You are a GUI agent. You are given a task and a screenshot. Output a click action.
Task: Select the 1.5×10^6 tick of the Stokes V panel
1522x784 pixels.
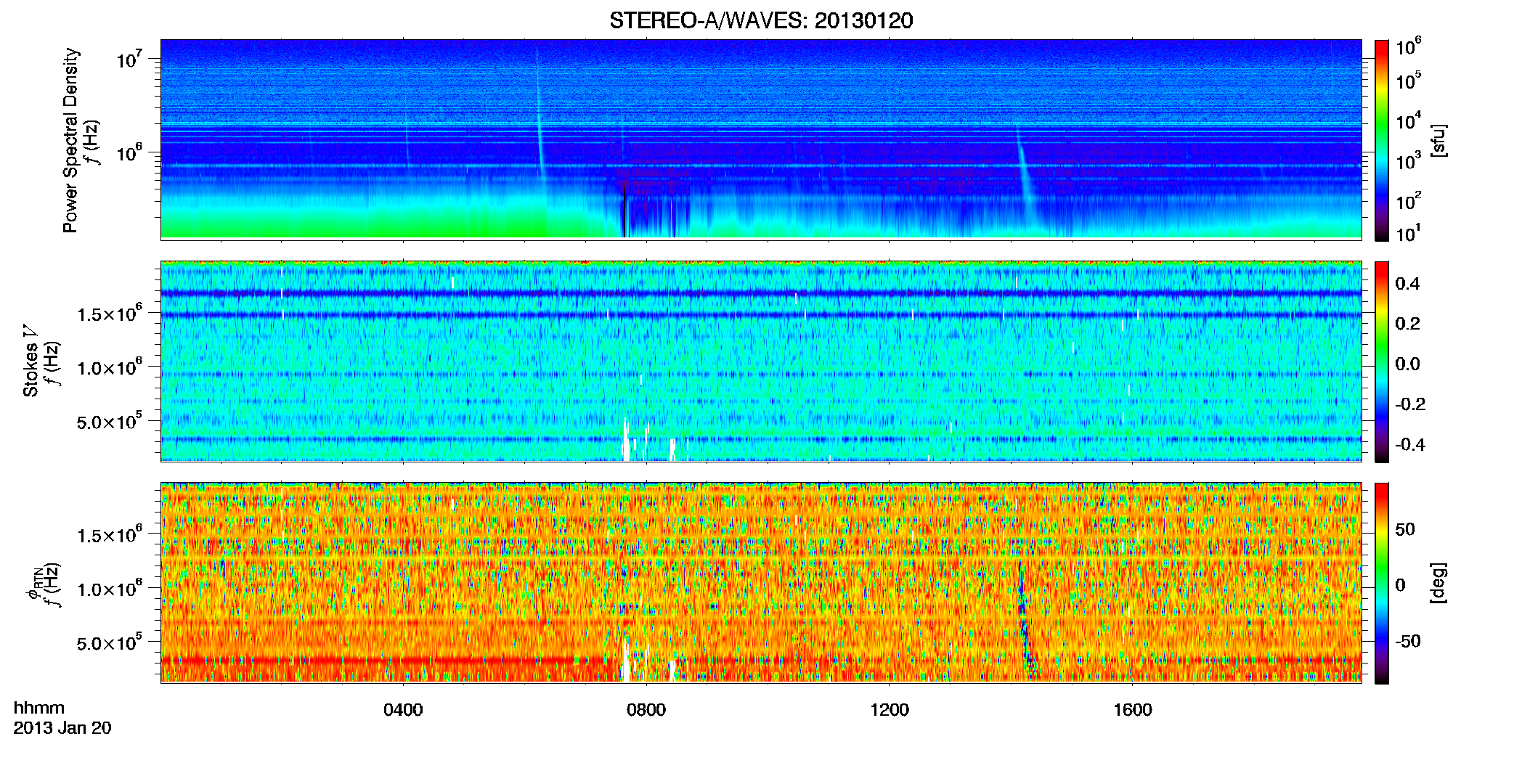tap(109, 314)
